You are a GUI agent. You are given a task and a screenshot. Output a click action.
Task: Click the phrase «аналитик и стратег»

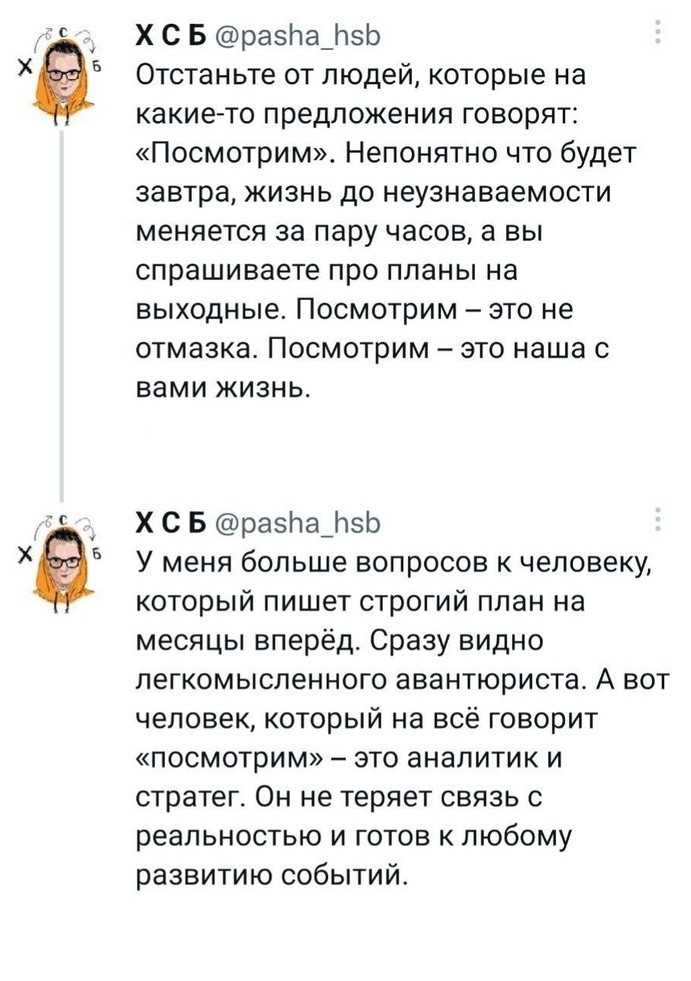pyautogui.click(x=349, y=778)
